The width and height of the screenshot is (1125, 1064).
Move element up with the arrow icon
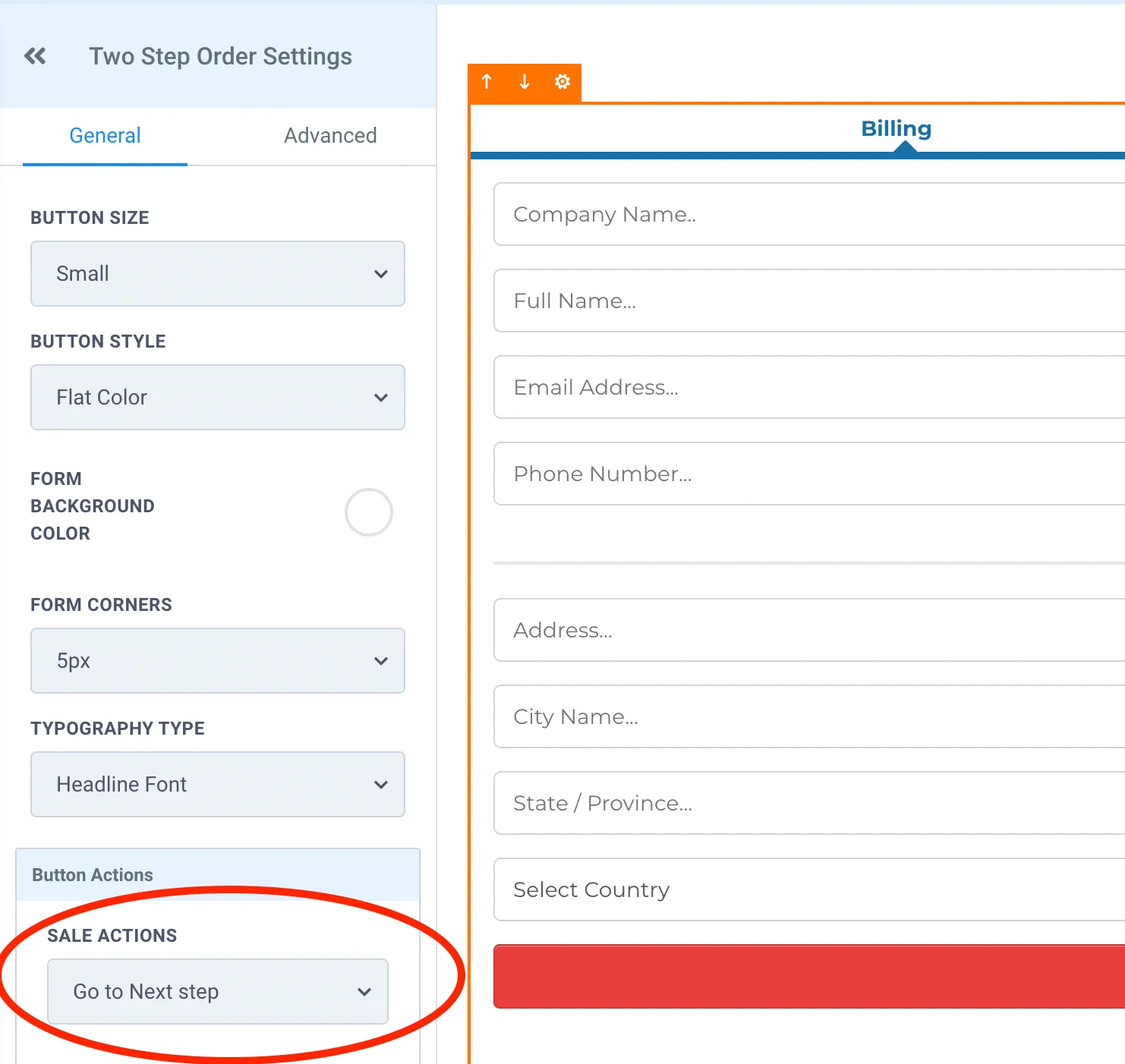tap(487, 81)
